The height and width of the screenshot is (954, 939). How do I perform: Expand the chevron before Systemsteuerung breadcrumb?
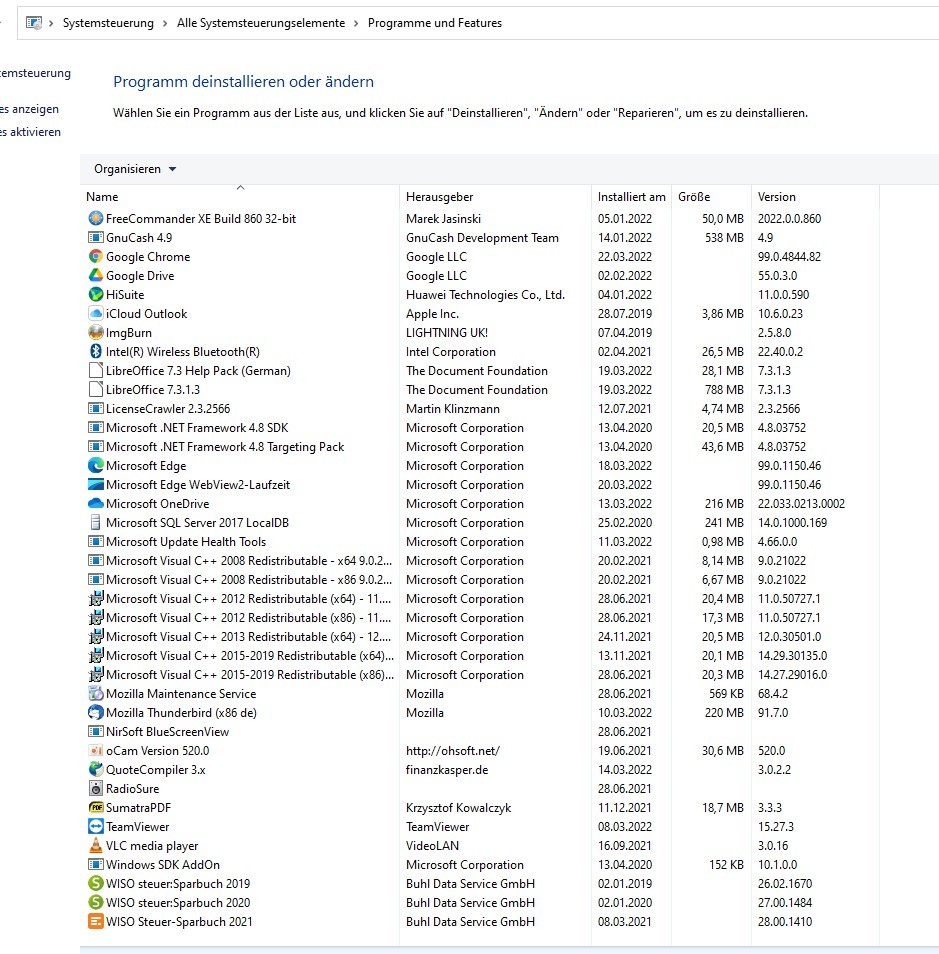[x=51, y=23]
